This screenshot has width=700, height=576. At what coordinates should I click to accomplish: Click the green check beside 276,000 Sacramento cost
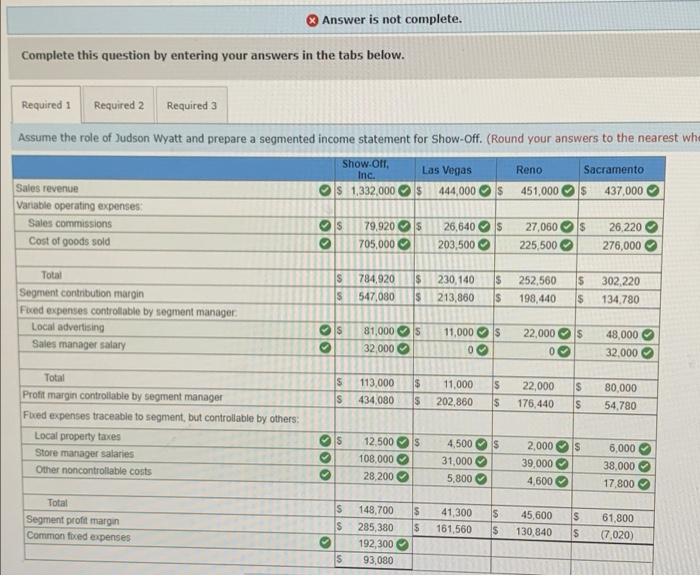point(651,246)
